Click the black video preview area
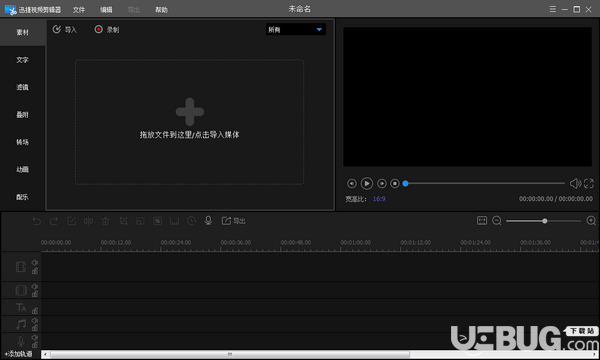Viewport: 600px width, 360px height. pos(467,97)
